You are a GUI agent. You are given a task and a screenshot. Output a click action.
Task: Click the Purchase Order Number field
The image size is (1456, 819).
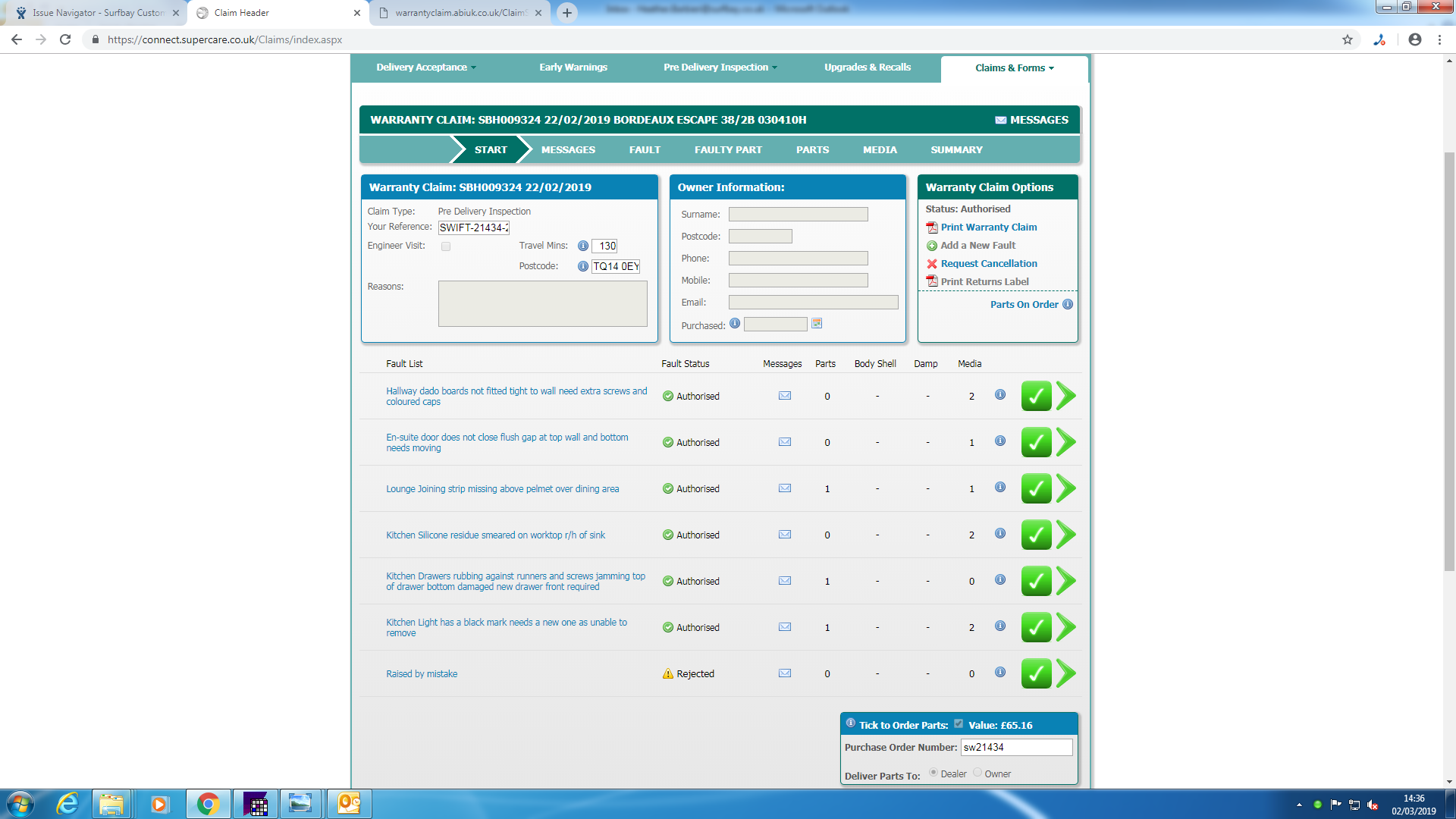[x=1016, y=747]
